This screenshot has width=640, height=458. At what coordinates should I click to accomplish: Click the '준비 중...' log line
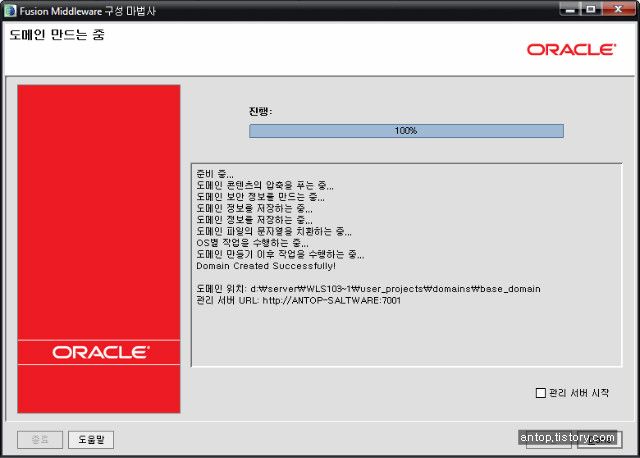pyautogui.click(x=215, y=174)
